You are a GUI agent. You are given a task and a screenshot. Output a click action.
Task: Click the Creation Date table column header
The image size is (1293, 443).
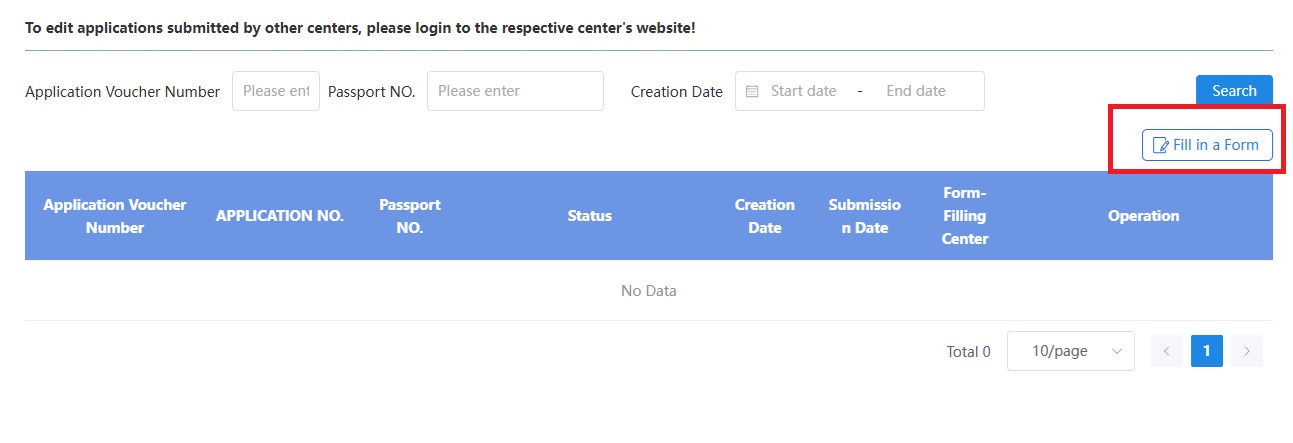coord(765,216)
